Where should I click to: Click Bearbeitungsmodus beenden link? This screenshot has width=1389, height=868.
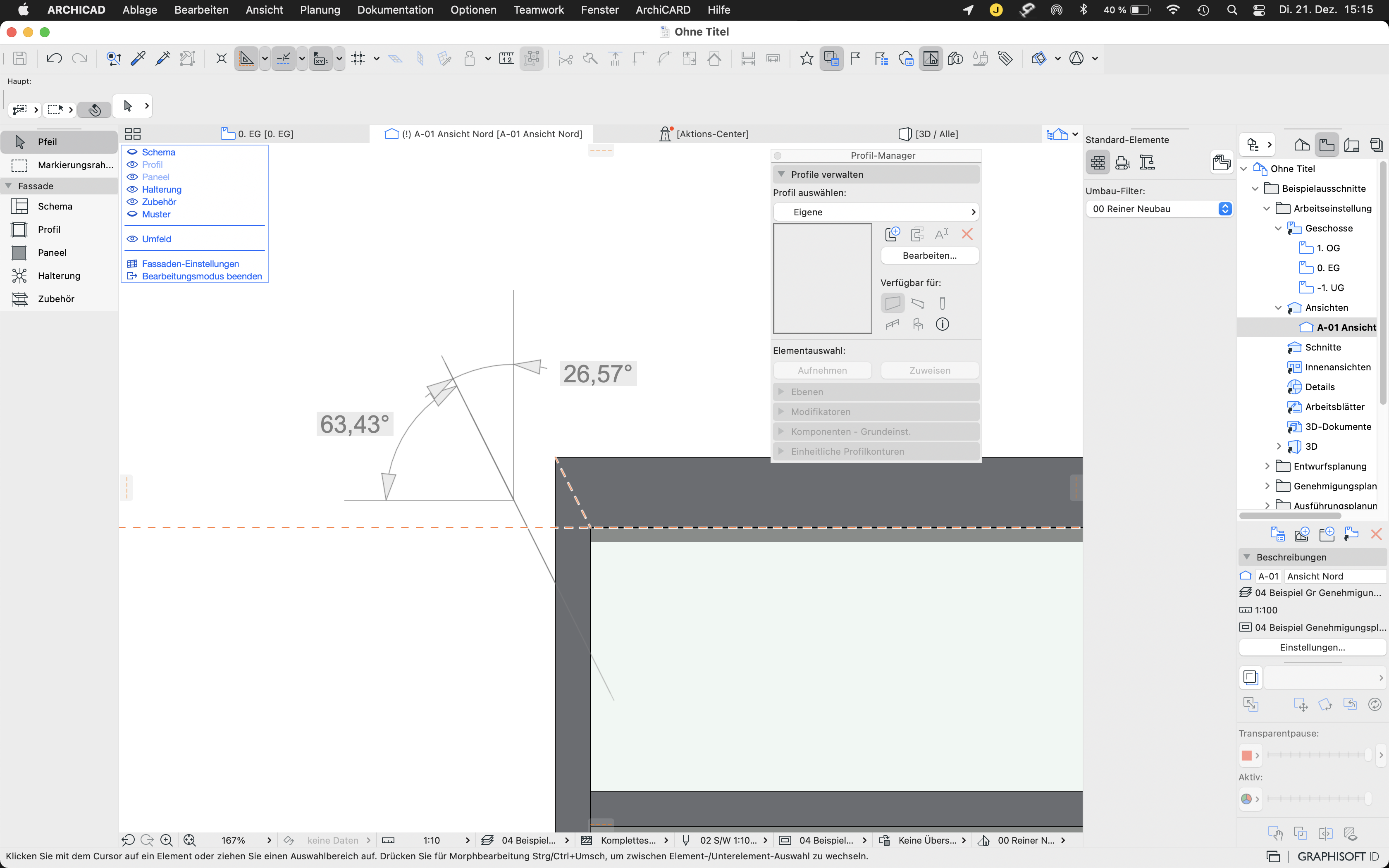[201, 276]
